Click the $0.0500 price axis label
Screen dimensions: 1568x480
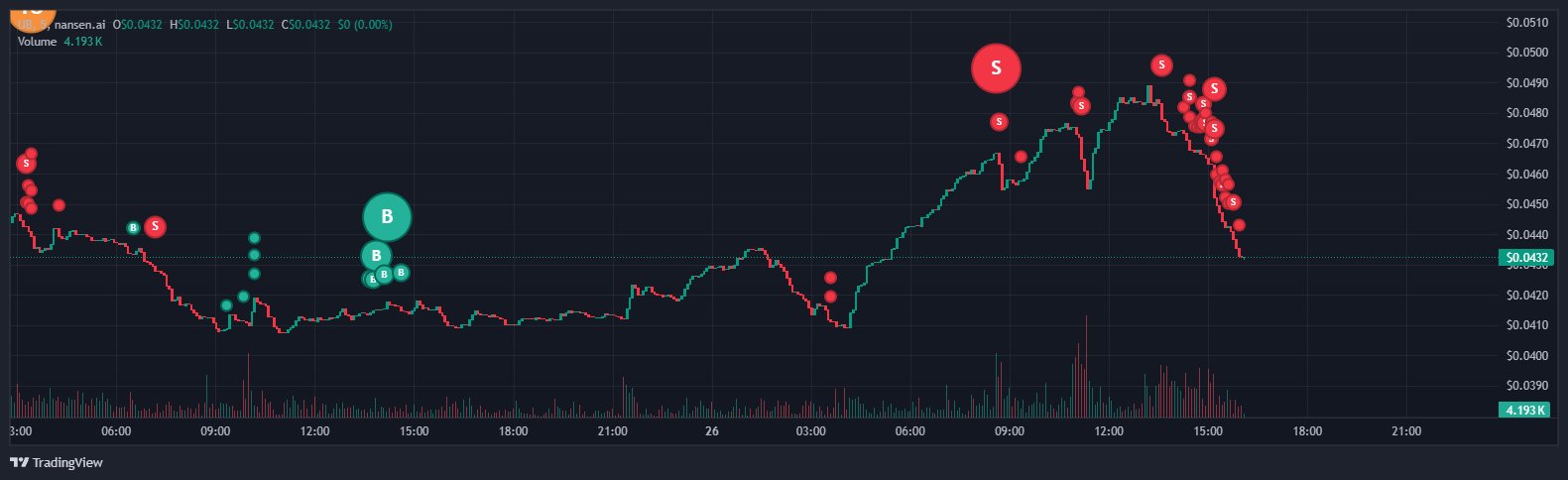[x=1526, y=53]
